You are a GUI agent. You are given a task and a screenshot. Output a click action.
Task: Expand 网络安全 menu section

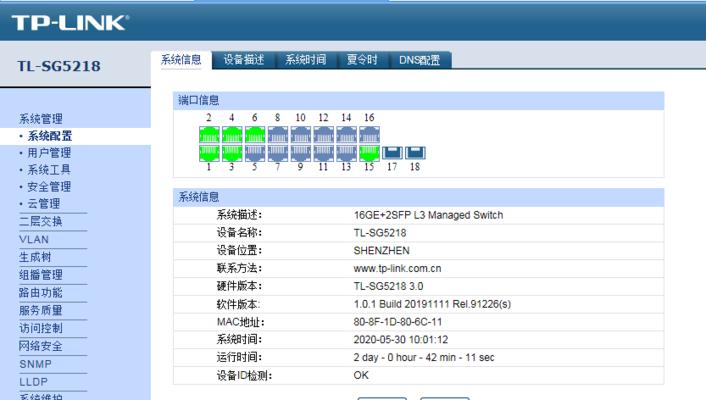pos(41,346)
